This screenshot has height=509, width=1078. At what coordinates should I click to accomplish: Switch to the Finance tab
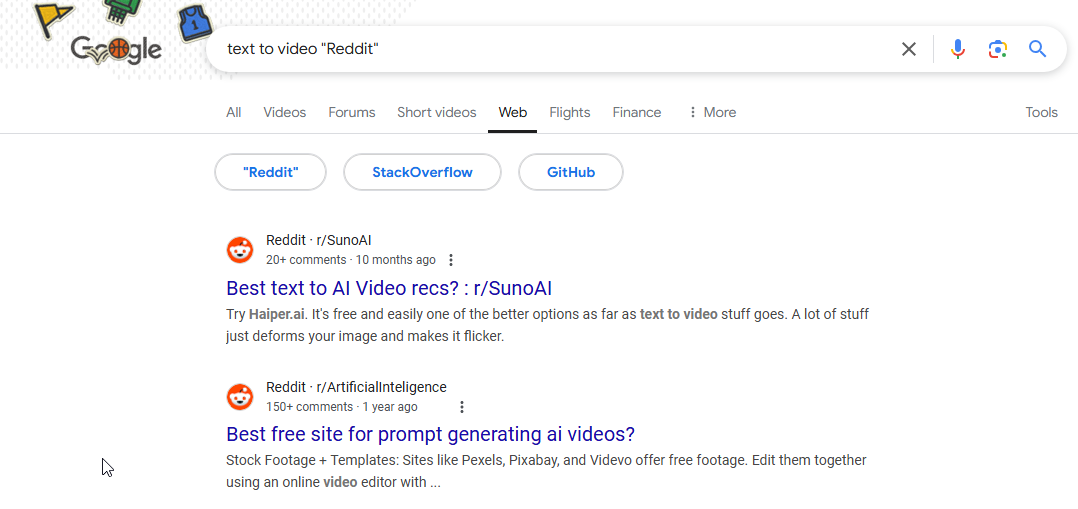pyautogui.click(x=637, y=112)
